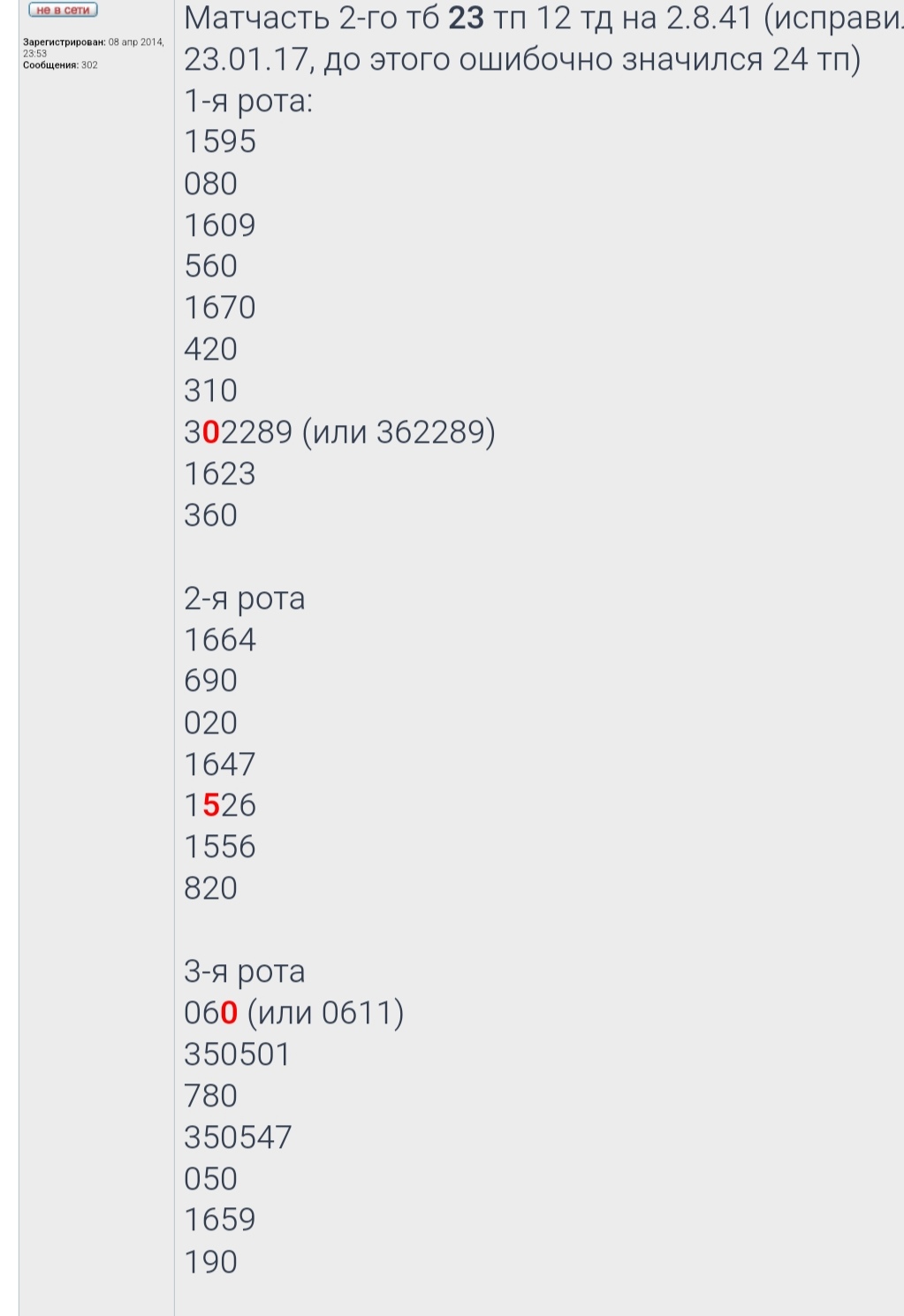Click the number 1609 under 1-я рота

click(220, 225)
